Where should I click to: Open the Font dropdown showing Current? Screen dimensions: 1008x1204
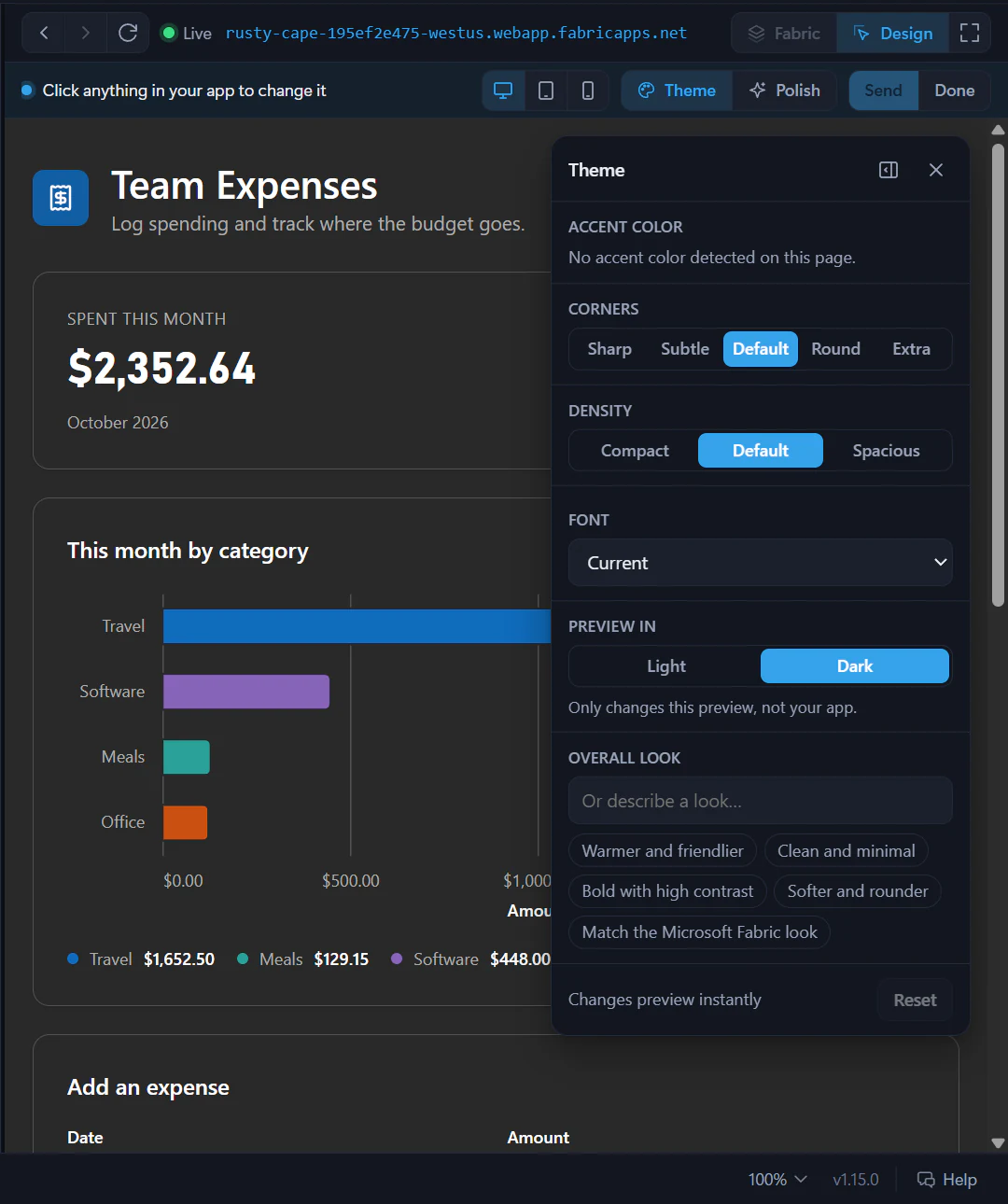click(761, 563)
